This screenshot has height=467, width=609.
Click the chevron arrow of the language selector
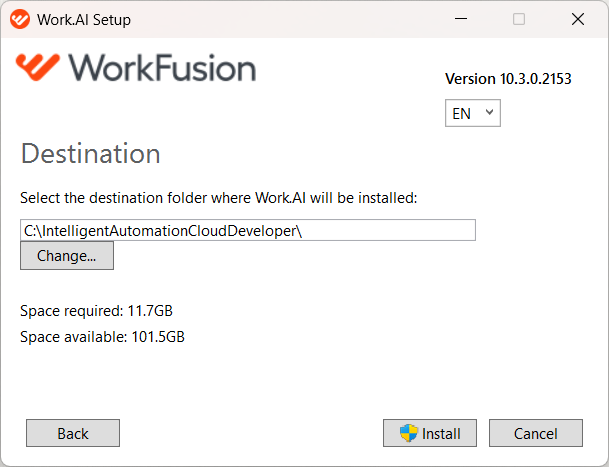(x=489, y=112)
